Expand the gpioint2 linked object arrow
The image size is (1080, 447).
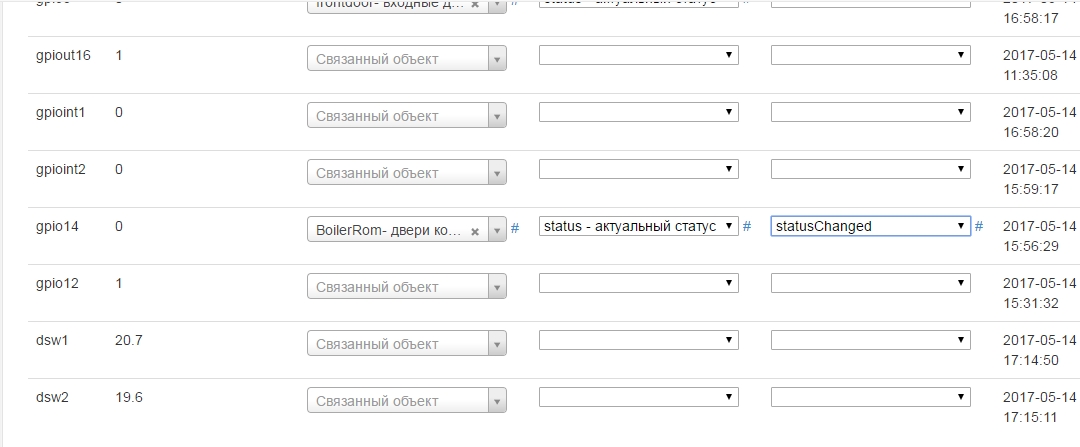(x=496, y=173)
